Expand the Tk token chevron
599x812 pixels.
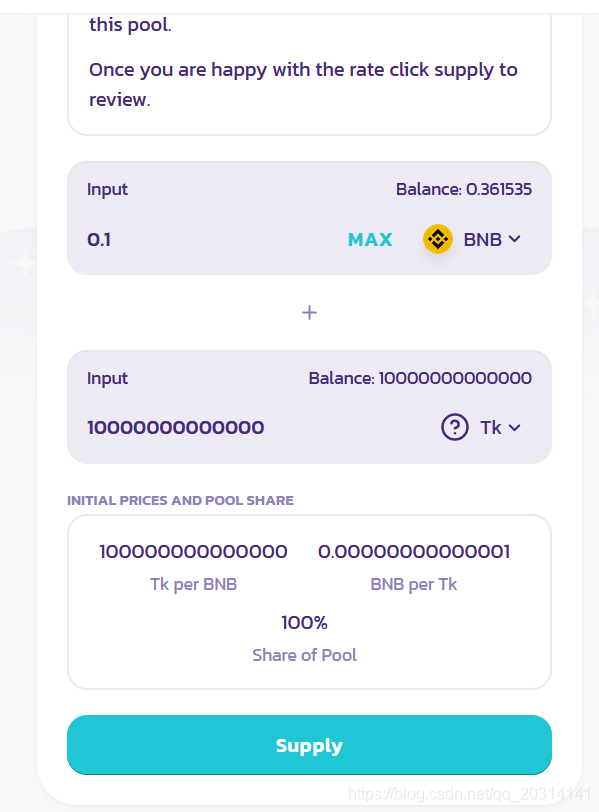(x=514, y=428)
